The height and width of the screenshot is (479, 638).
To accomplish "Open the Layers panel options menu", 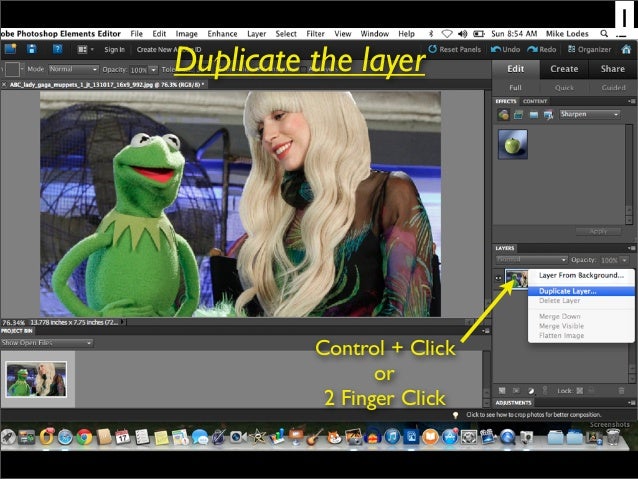I will pos(631,248).
